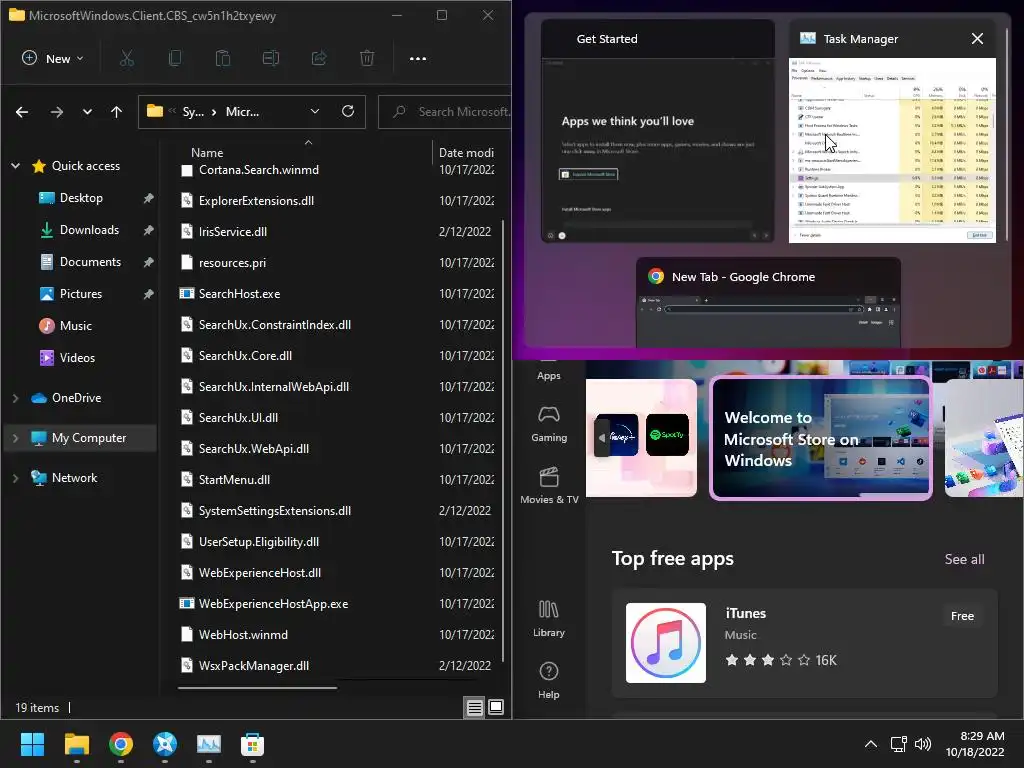Click the Copy icon in Explorer toolbar
The image size is (1024, 768).
coord(175,58)
